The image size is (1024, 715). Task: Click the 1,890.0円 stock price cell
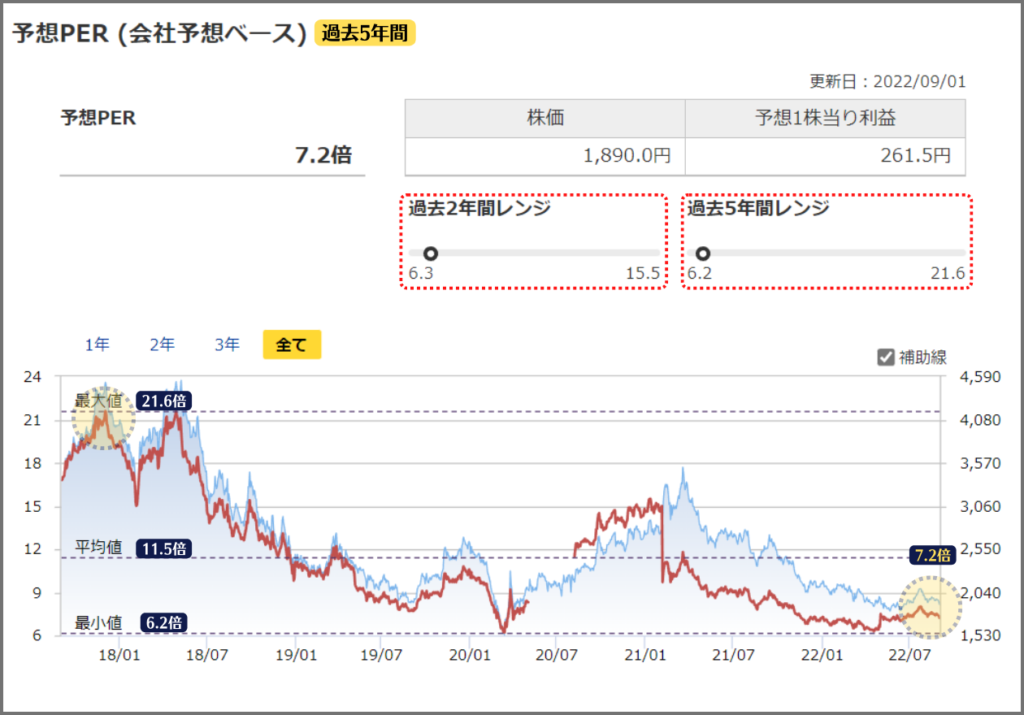point(545,156)
